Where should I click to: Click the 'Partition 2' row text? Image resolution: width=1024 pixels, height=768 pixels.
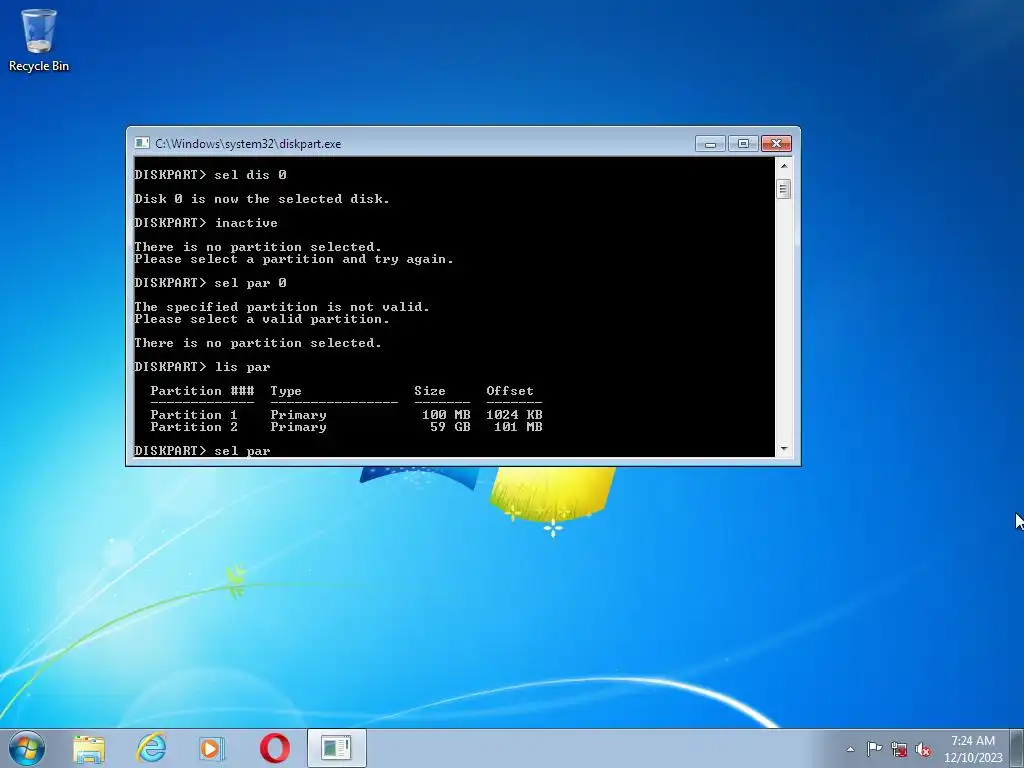coord(194,427)
